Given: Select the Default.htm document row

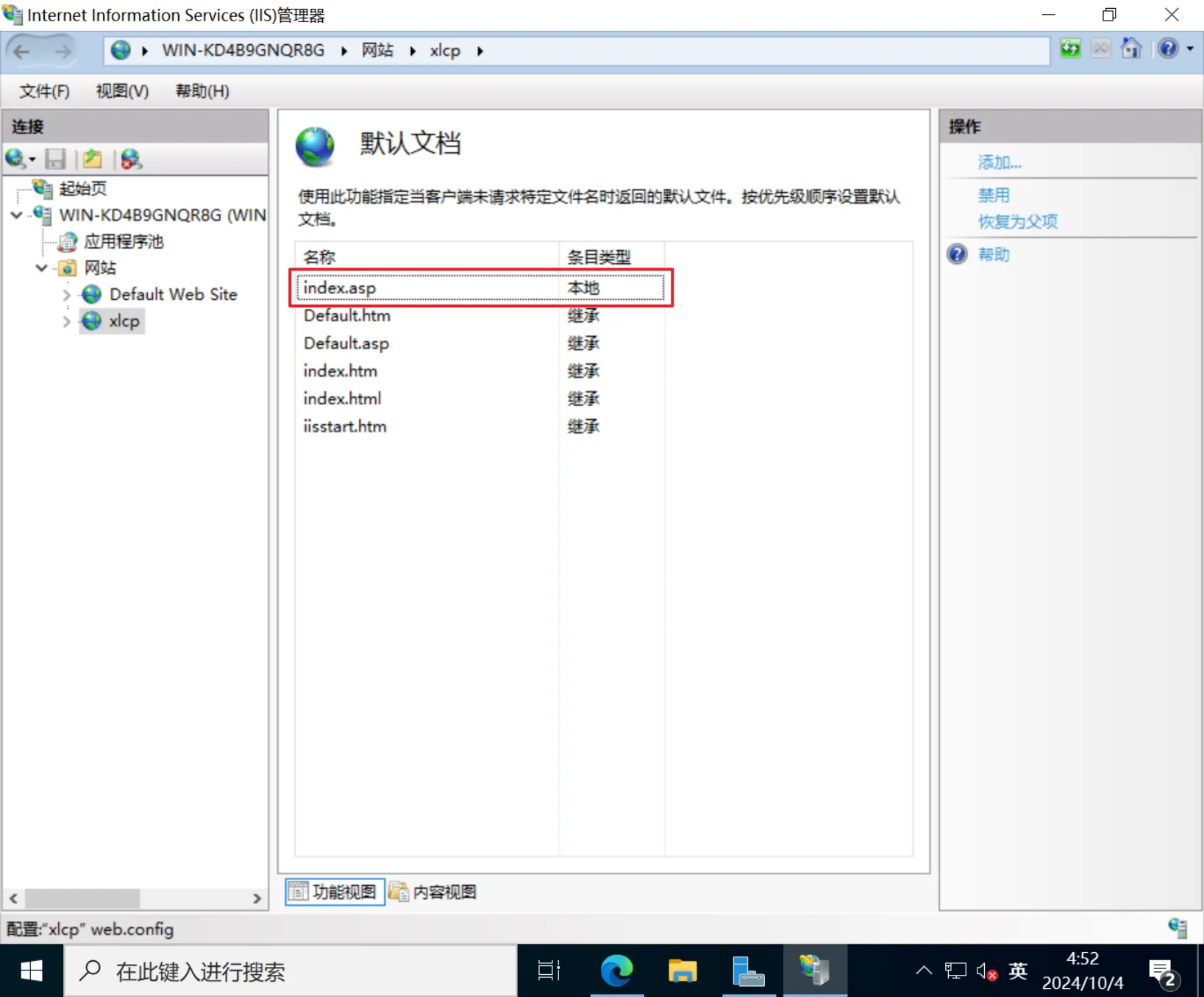Looking at the screenshot, I should click(480, 315).
